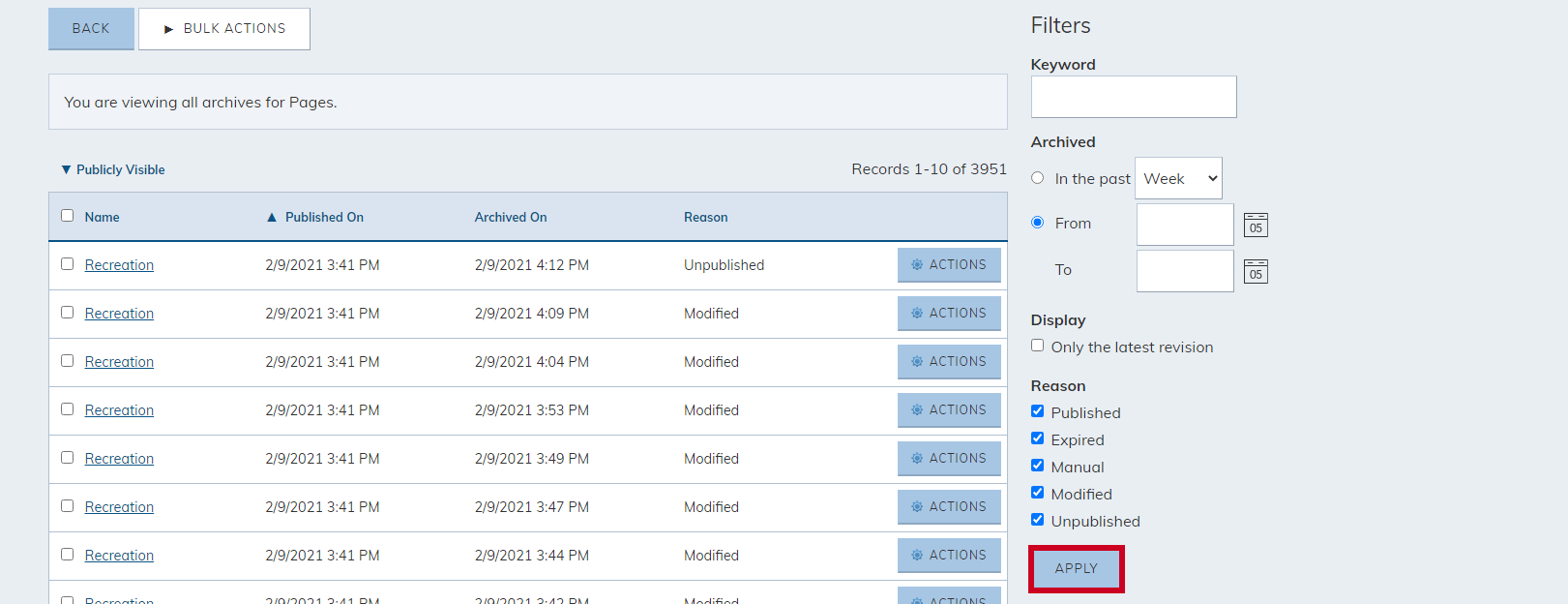Click the 'Unpublished' reason cell in first row
The width and height of the screenshot is (1568, 604).
(724, 265)
